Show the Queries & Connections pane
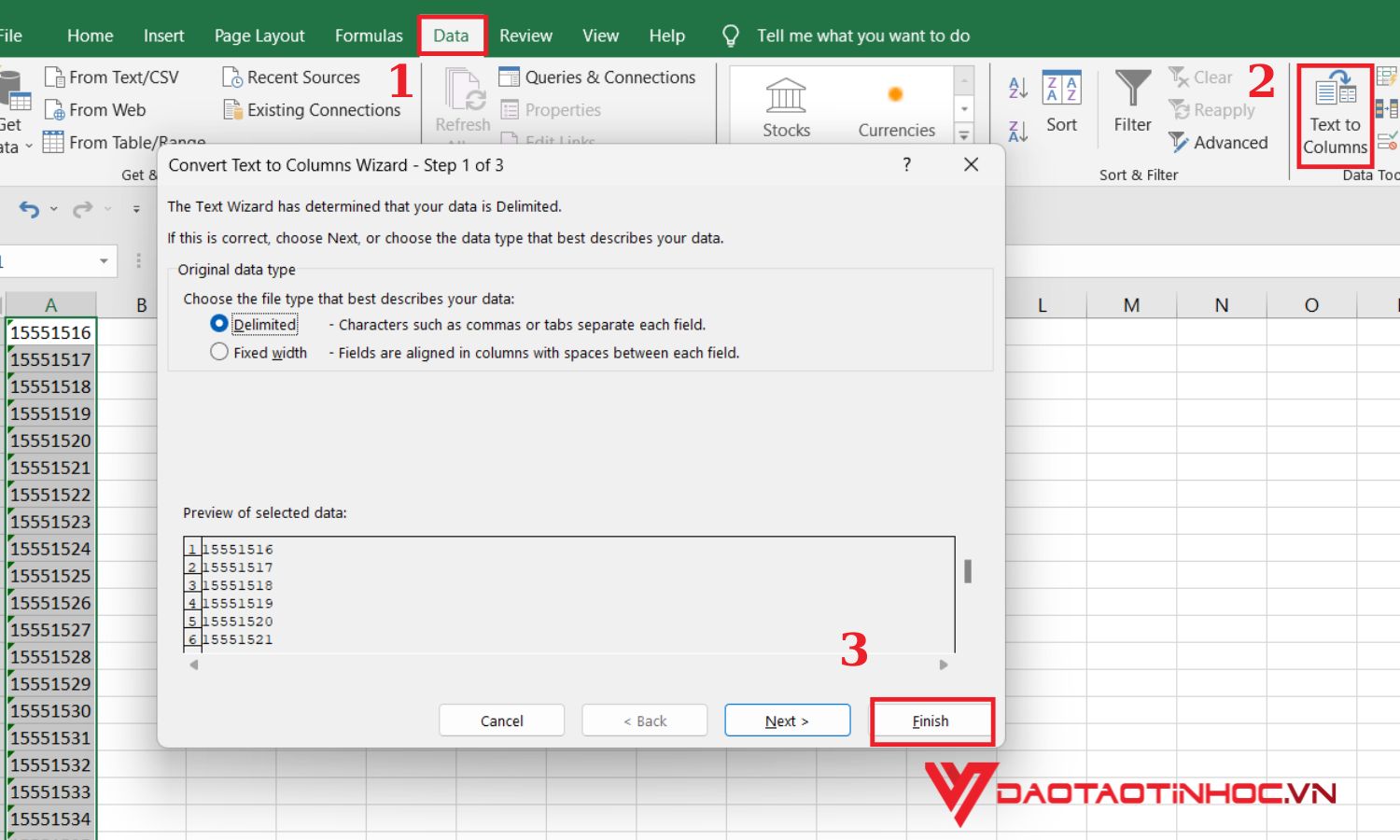The height and width of the screenshot is (840, 1400). 597,77
